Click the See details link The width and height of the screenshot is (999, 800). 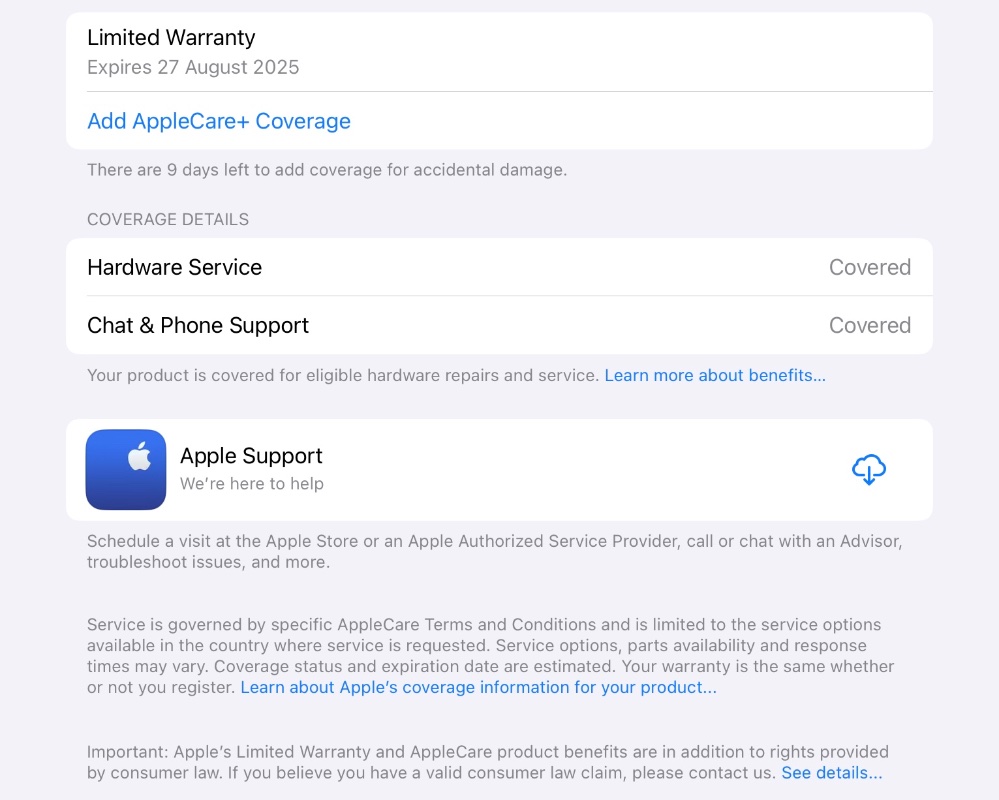pyautogui.click(x=831, y=773)
